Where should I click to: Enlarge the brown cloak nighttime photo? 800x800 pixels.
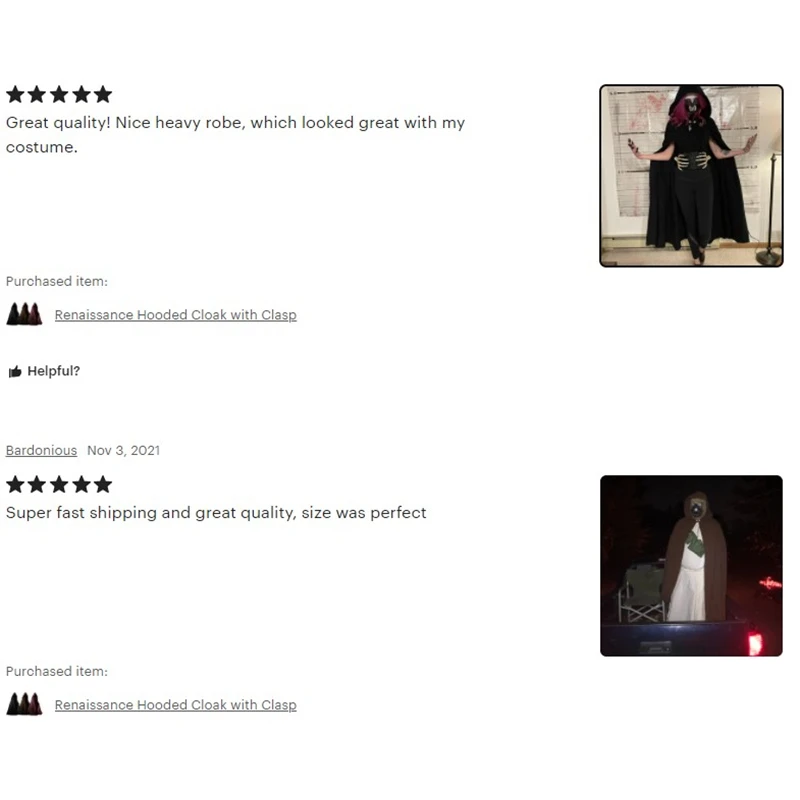[x=691, y=566]
